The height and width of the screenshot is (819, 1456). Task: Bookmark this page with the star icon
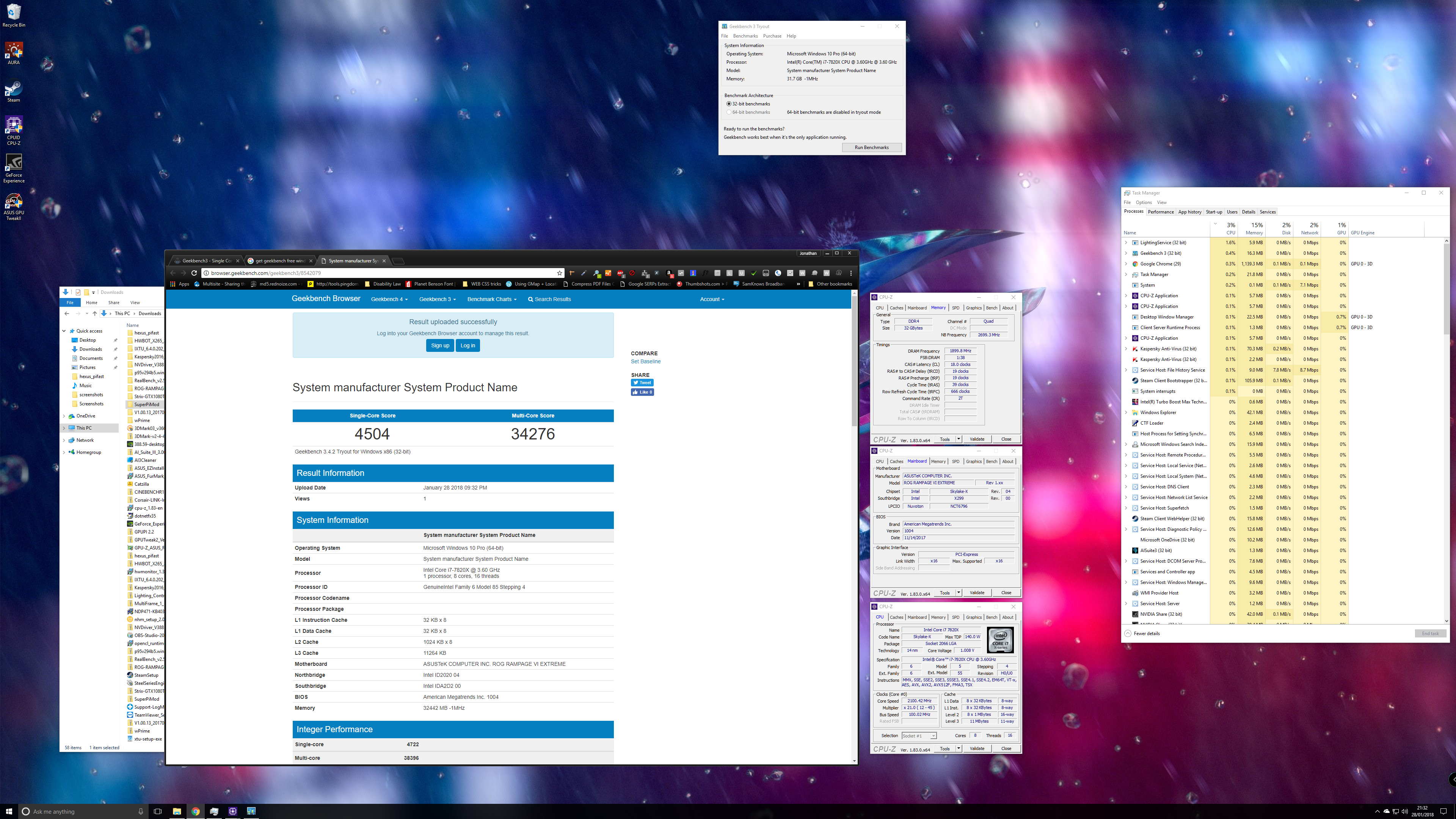pyautogui.click(x=559, y=273)
